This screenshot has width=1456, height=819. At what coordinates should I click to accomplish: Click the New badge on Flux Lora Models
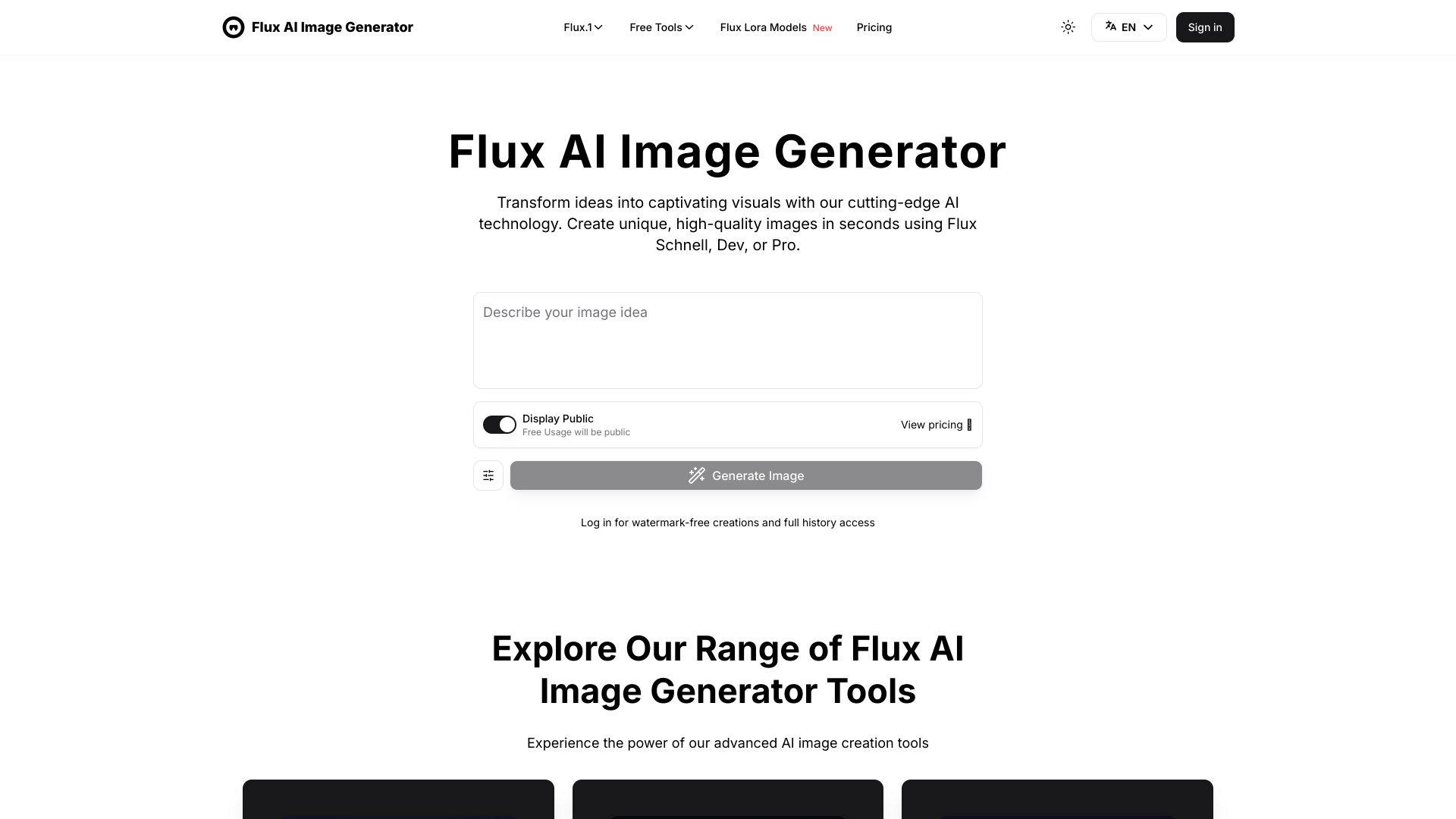point(822,27)
